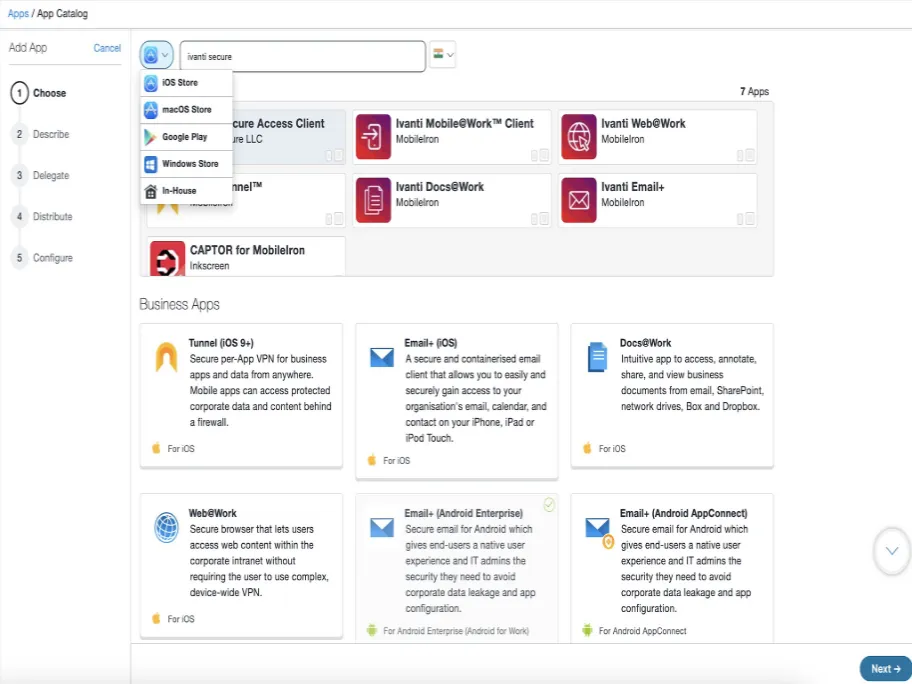Pick Google Play in store list
The image size is (912, 684).
click(x=186, y=137)
